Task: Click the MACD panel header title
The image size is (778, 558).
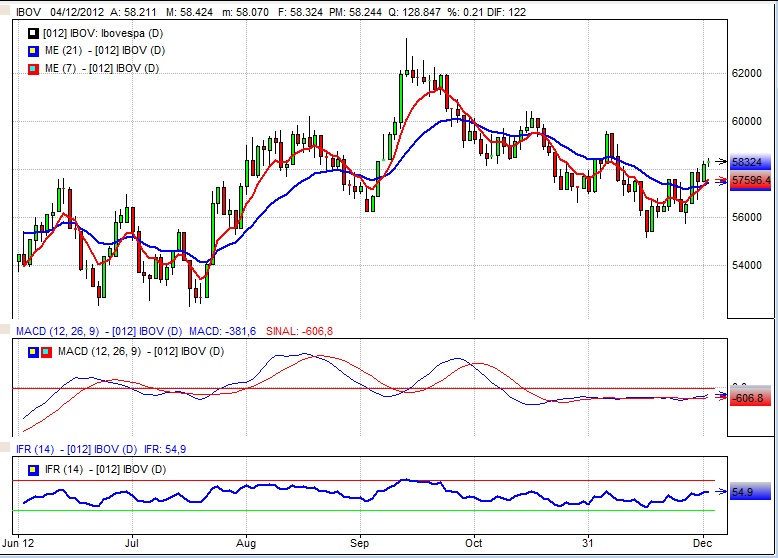Action: pos(92,330)
